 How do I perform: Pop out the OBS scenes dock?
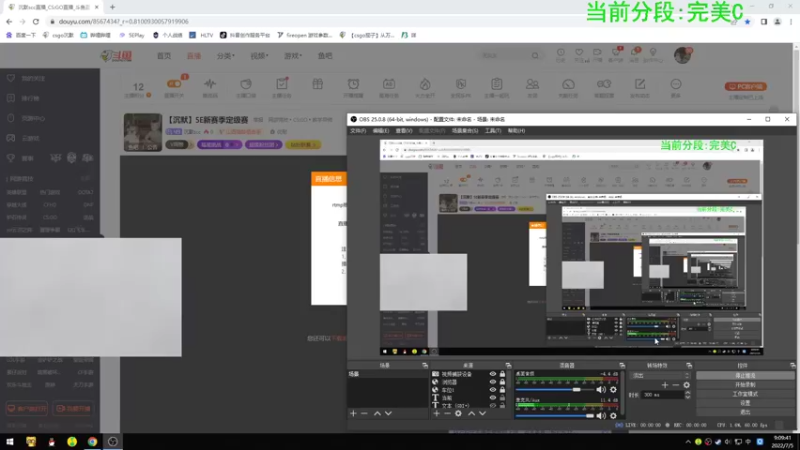pos(425,365)
